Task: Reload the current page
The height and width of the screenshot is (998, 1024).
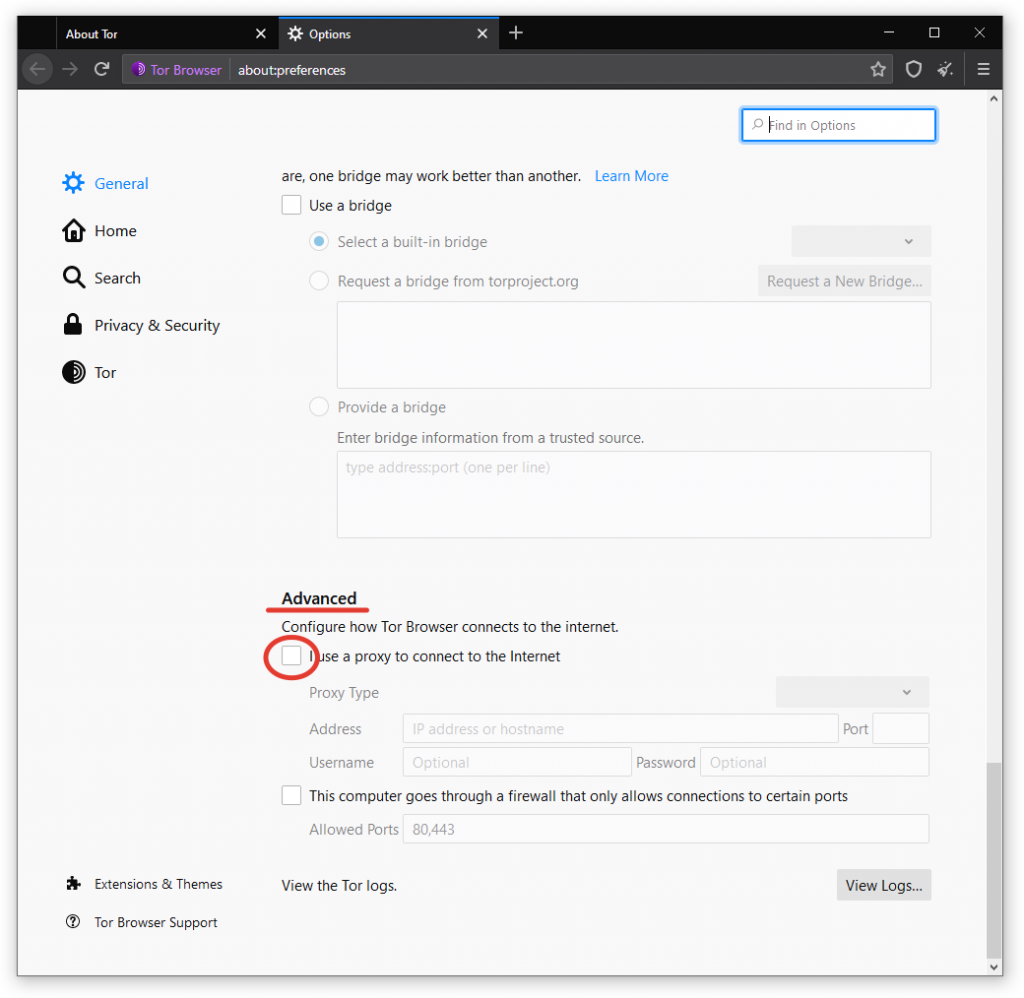Action: tap(101, 69)
